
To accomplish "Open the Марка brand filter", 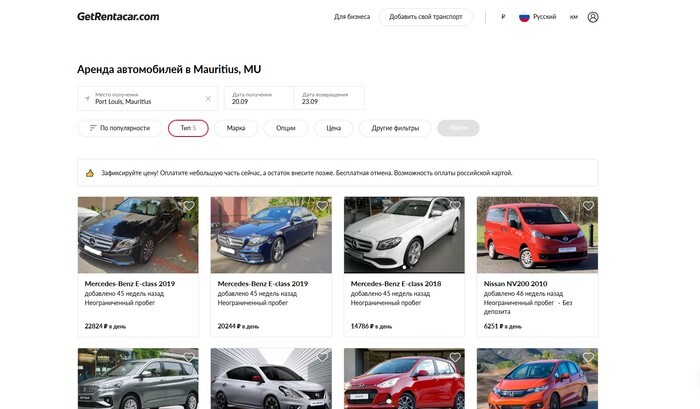I will 236,128.
